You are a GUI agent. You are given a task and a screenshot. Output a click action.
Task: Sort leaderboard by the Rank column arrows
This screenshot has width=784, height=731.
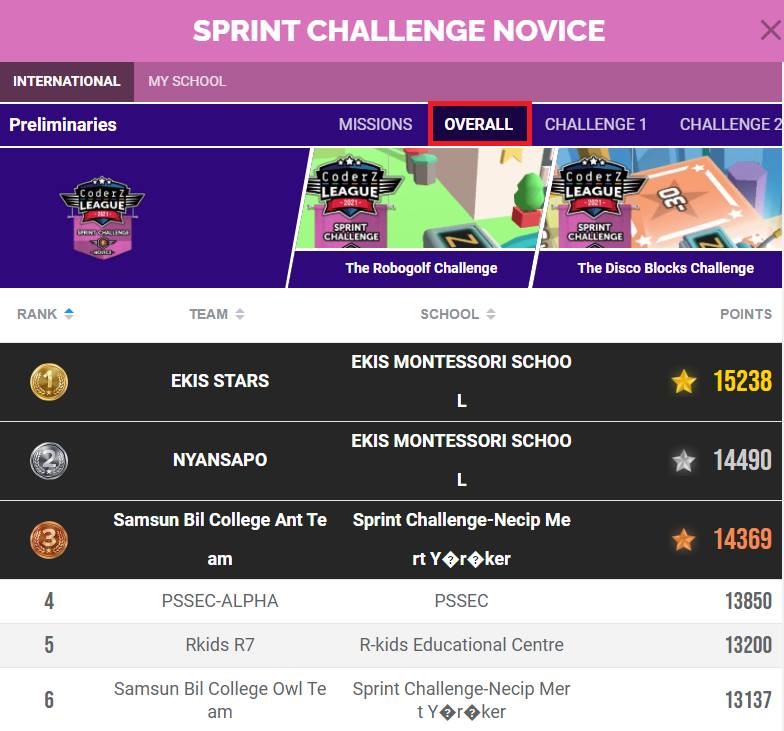(x=69, y=314)
